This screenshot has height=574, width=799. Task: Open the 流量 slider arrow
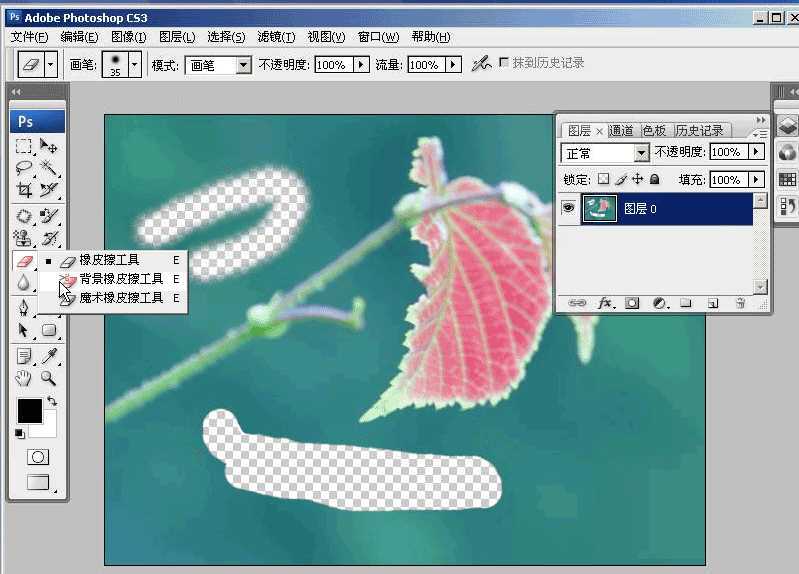point(453,65)
